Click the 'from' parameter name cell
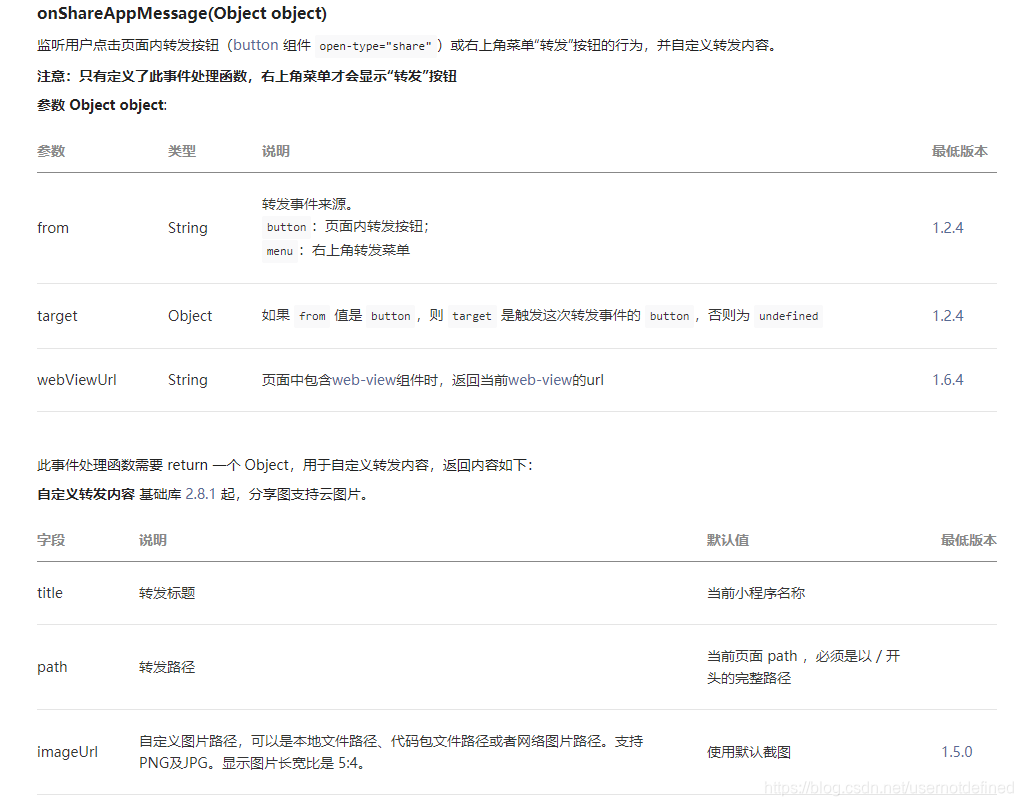The height and width of the screenshot is (806, 1023). [x=53, y=228]
